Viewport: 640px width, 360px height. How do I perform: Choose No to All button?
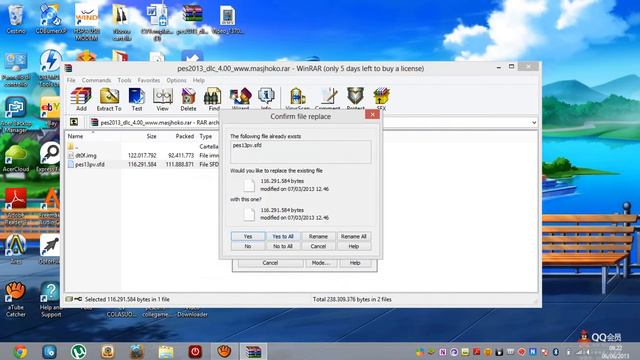click(x=283, y=246)
